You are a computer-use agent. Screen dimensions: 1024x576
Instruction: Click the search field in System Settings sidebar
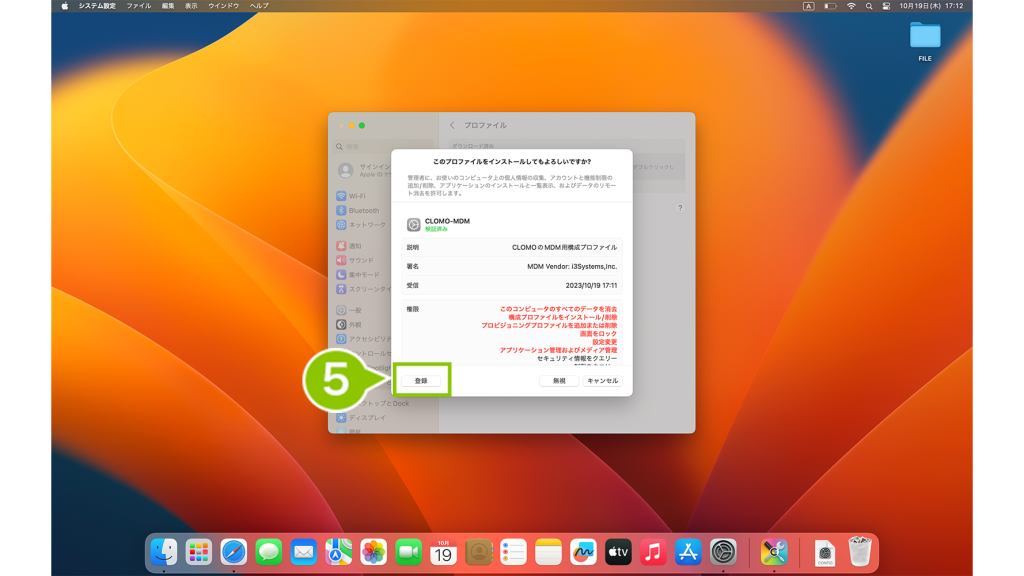pyautogui.click(x=384, y=146)
